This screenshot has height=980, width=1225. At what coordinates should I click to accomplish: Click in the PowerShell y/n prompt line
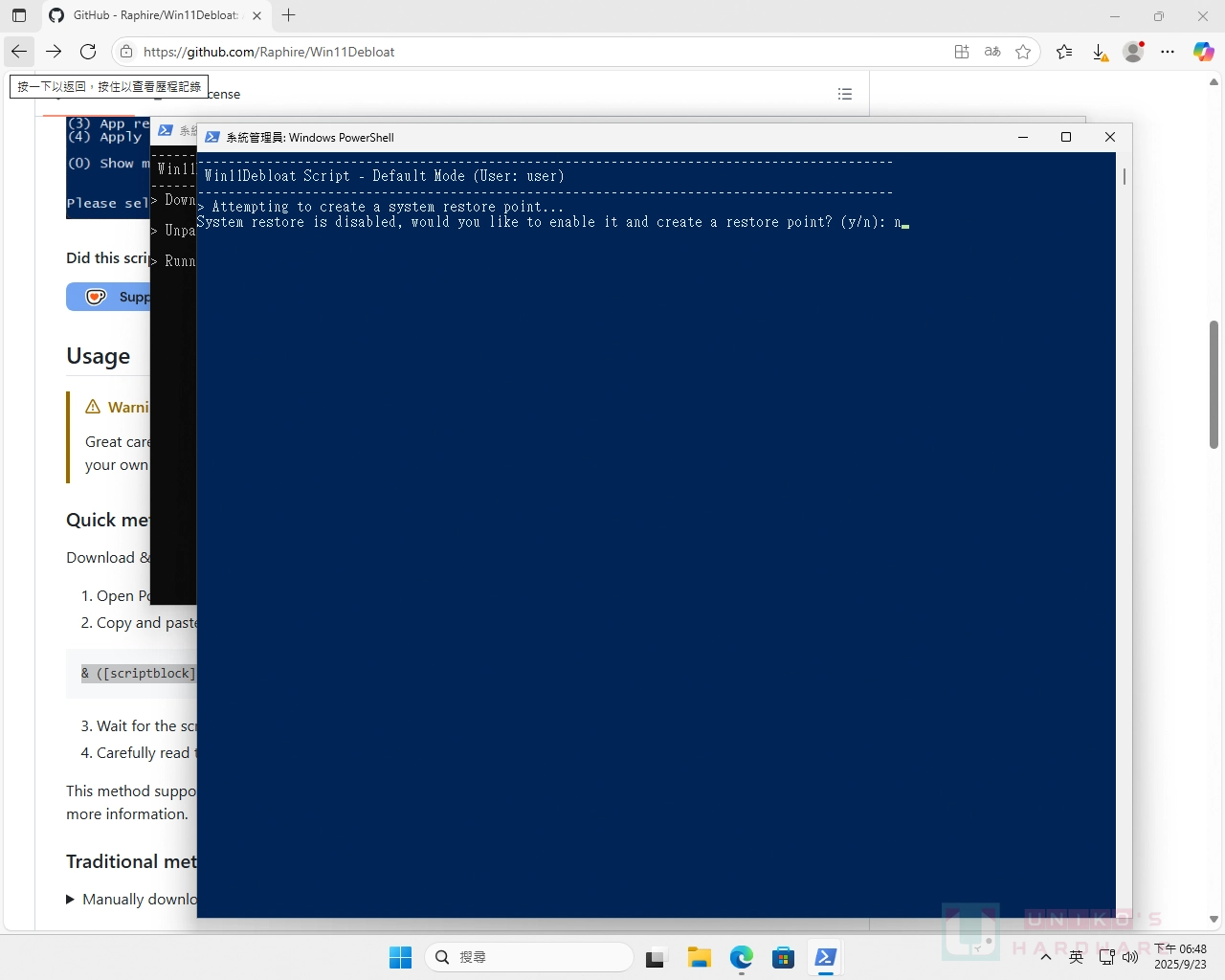click(552, 222)
